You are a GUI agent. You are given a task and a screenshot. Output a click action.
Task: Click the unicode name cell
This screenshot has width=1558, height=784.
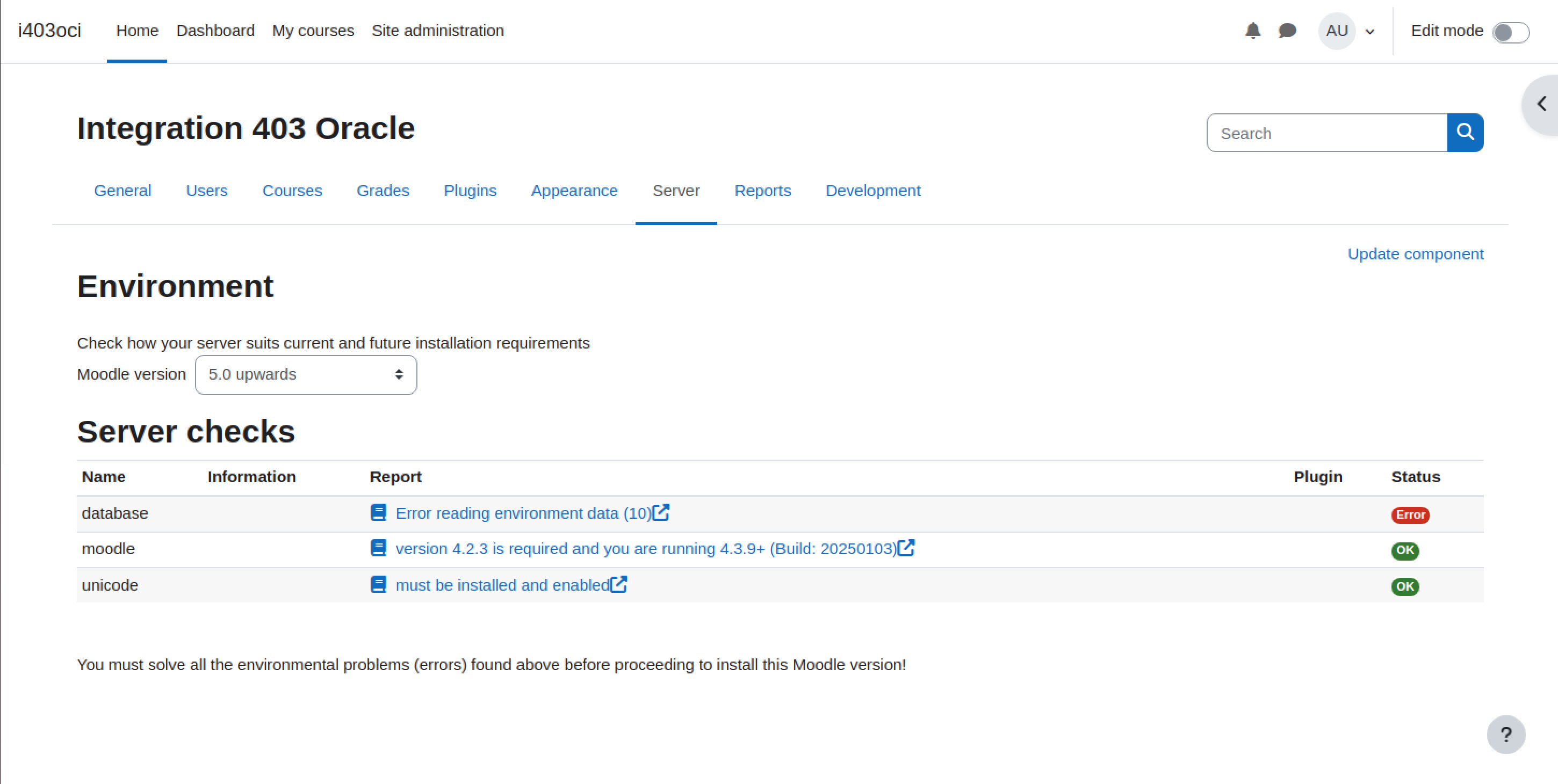(110, 585)
